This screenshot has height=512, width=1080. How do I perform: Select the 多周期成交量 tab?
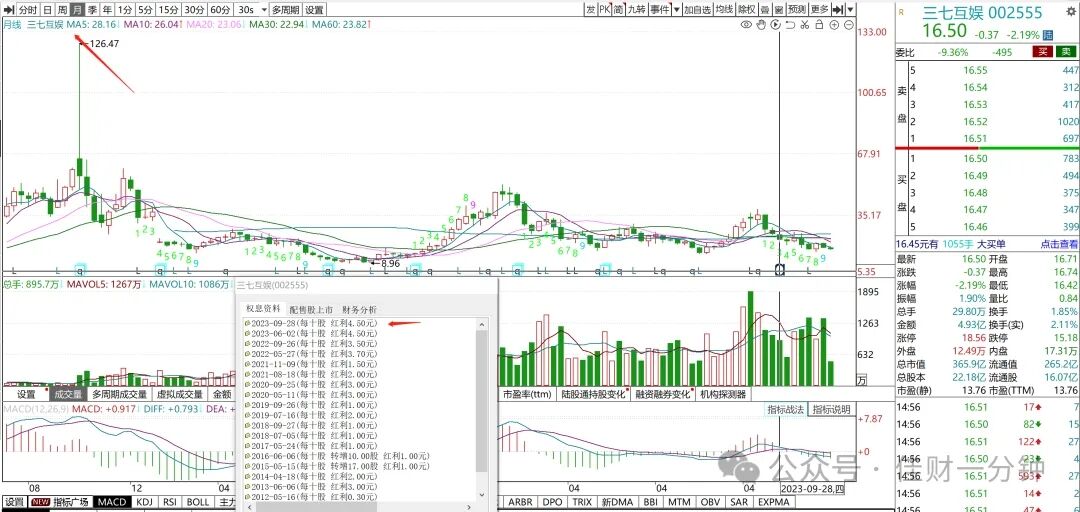click(119, 395)
